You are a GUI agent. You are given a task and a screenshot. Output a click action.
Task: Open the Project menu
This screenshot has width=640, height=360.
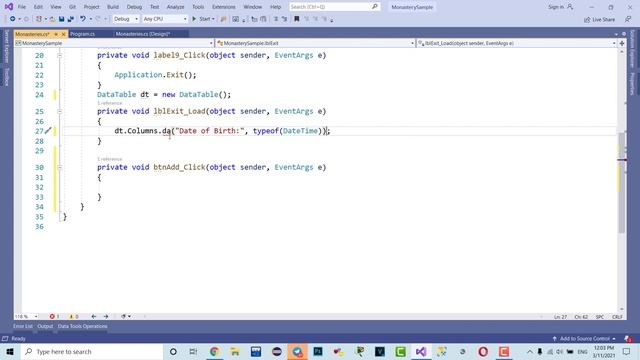point(91,7)
